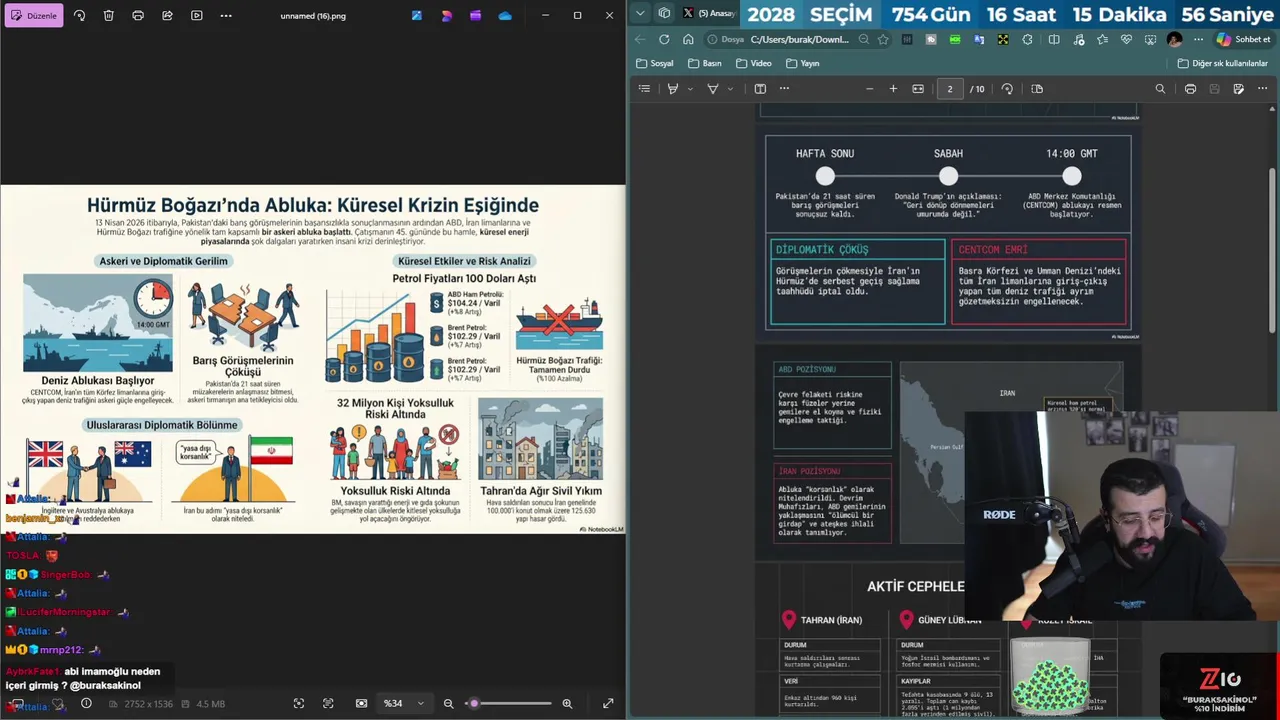Go to browser home page

click(x=688, y=40)
